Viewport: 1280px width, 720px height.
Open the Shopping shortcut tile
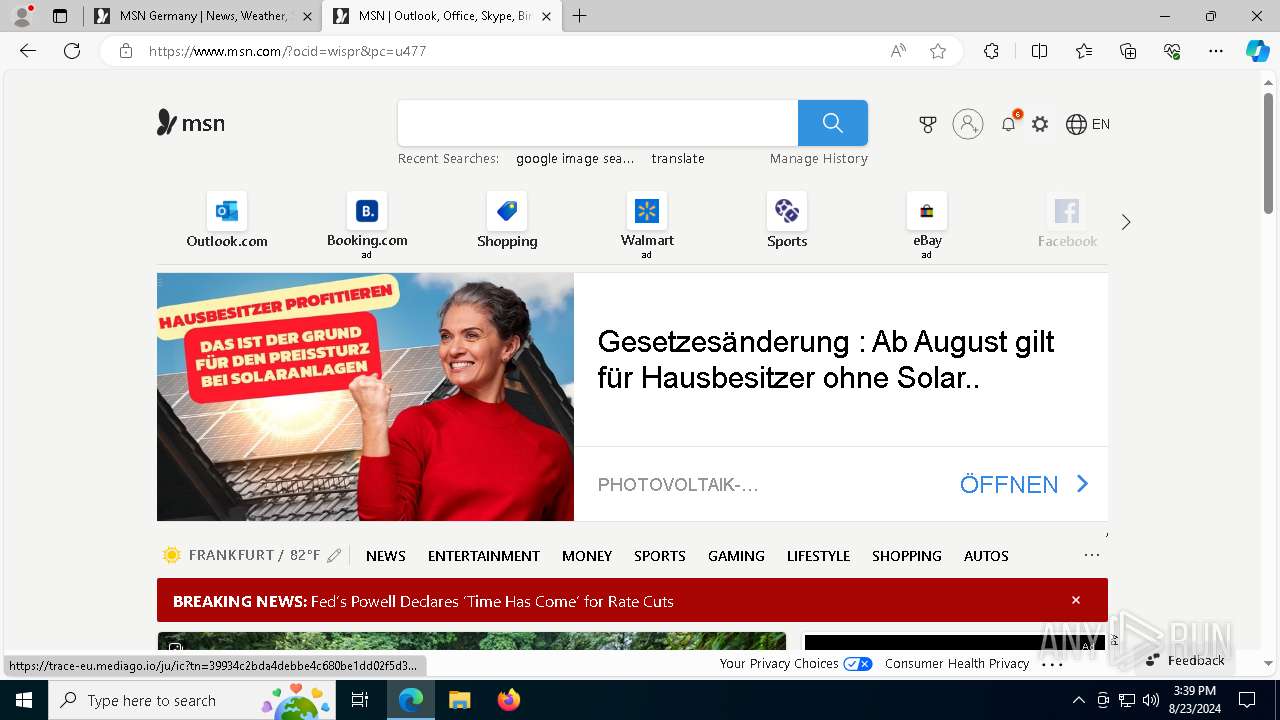click(x=507, y=221)
